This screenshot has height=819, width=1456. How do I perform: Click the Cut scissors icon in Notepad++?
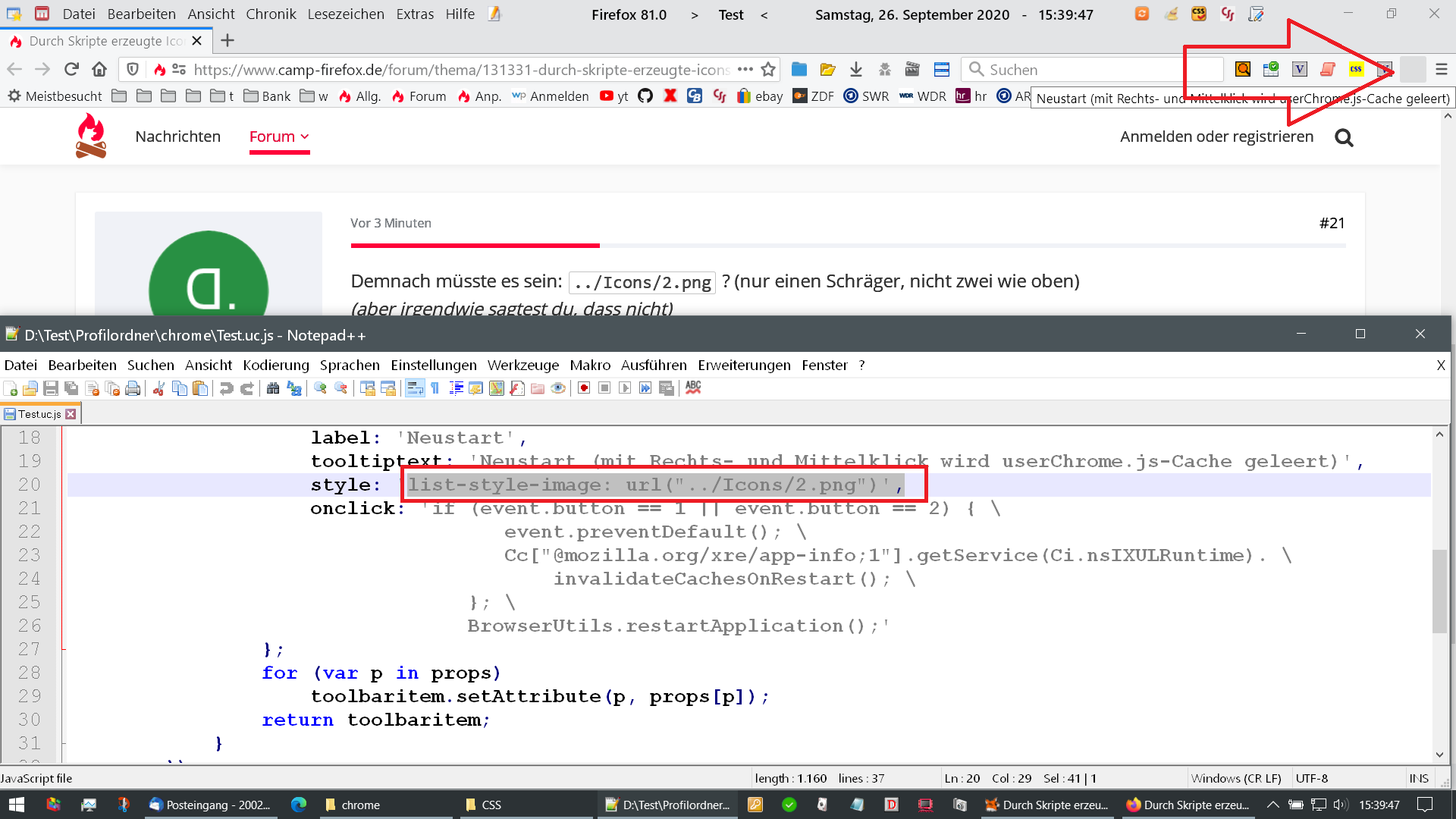point(158,388)
